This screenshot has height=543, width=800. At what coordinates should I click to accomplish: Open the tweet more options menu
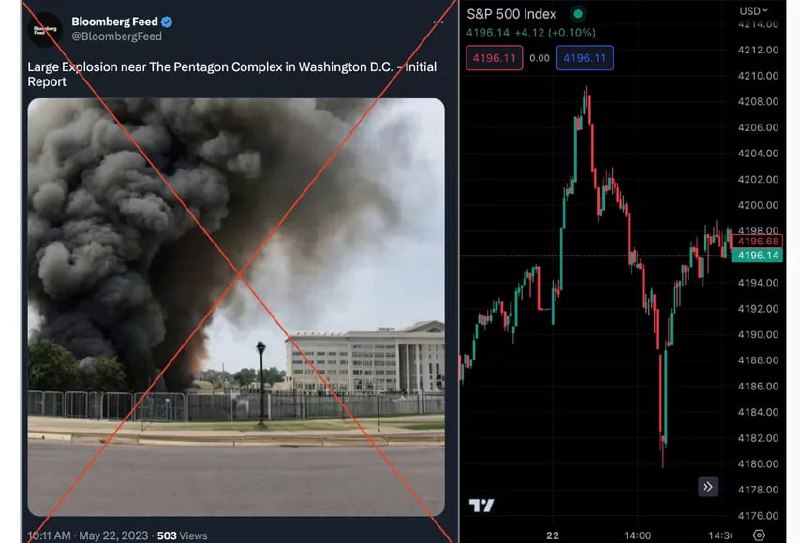(x=438, y=21)
